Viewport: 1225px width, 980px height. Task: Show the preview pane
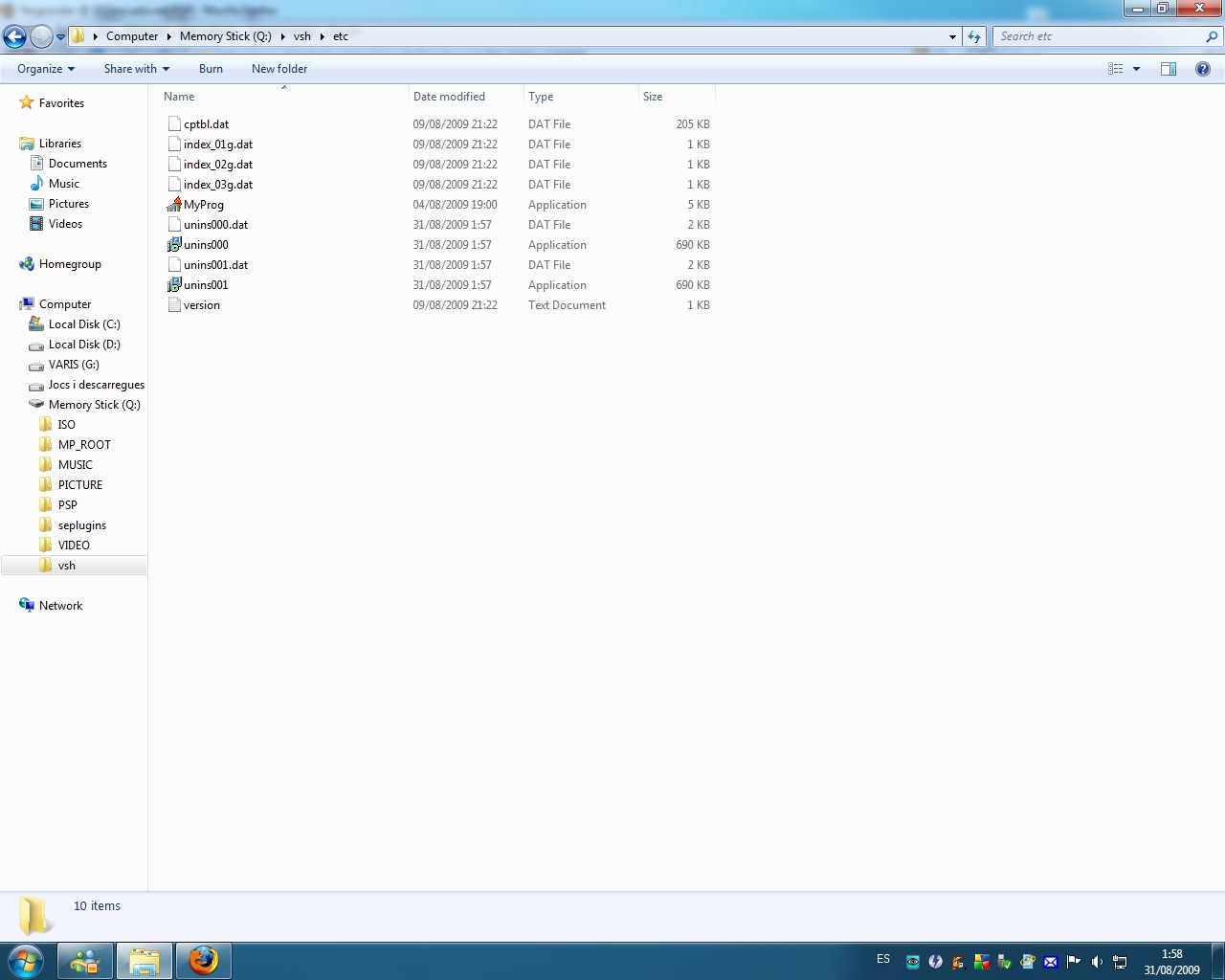pos(1169,69)
